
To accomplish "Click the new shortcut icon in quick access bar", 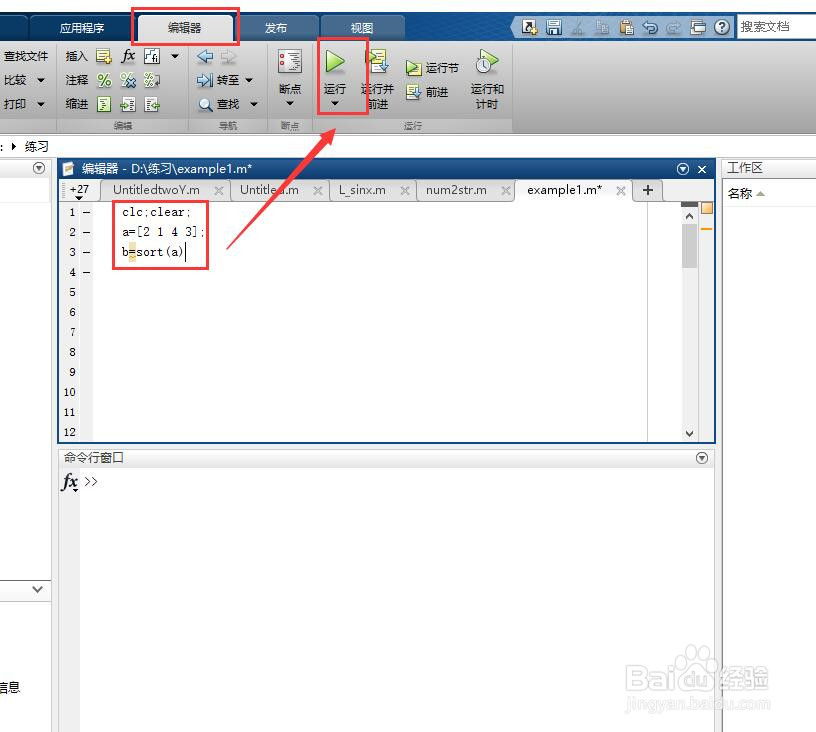I will 529,27.
